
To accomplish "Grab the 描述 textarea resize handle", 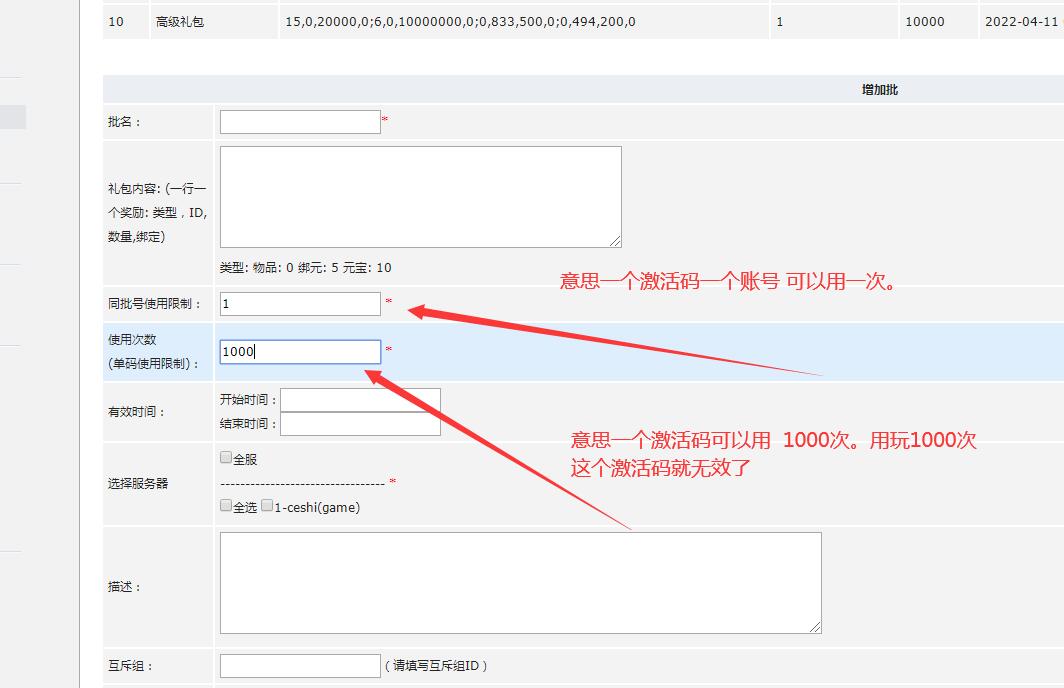I will point(816,627).
